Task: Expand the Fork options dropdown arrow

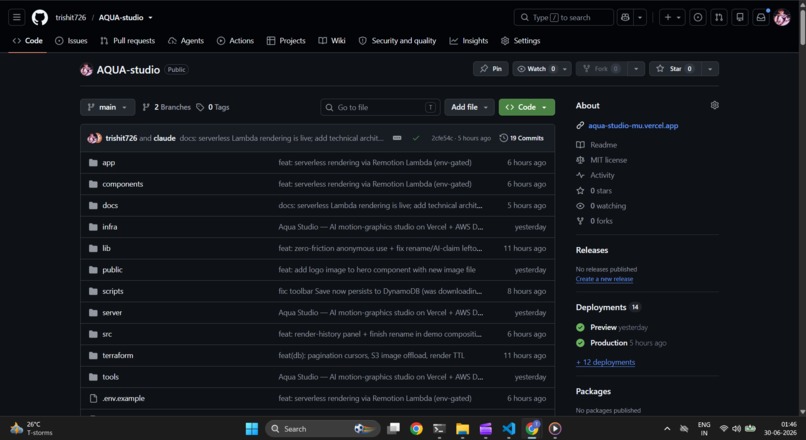Action: click(x=636, y=69)
